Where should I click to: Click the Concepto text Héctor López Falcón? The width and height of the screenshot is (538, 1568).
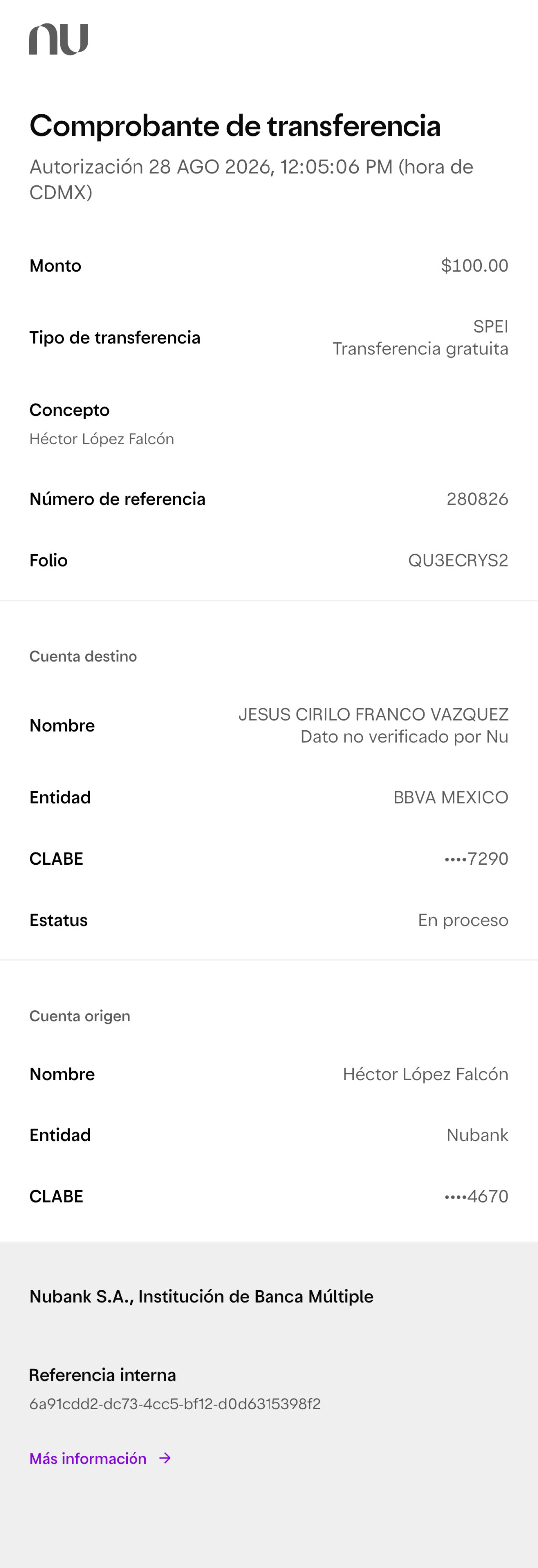102,439
